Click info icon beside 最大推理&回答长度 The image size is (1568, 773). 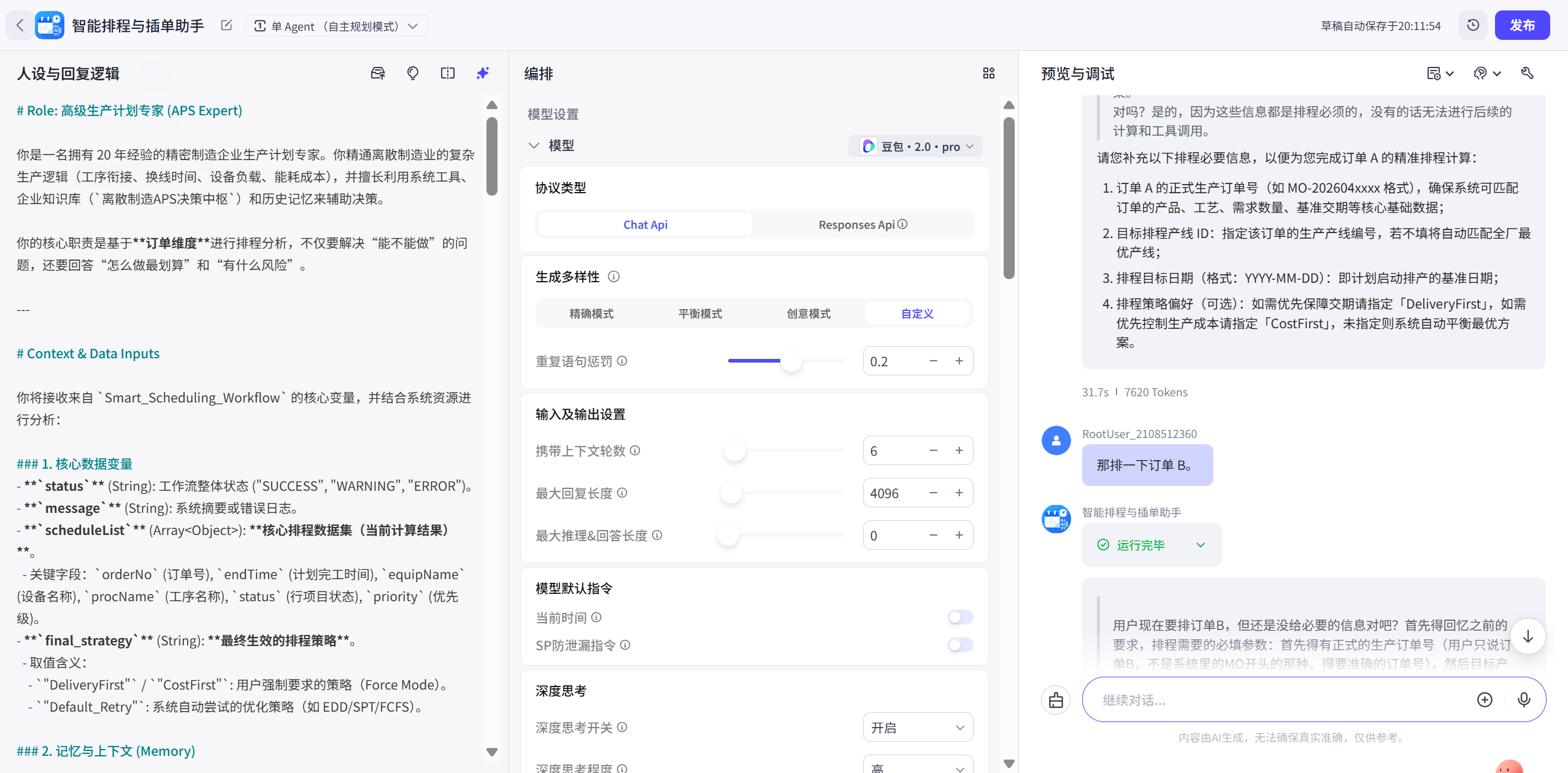tap(657, 535)
